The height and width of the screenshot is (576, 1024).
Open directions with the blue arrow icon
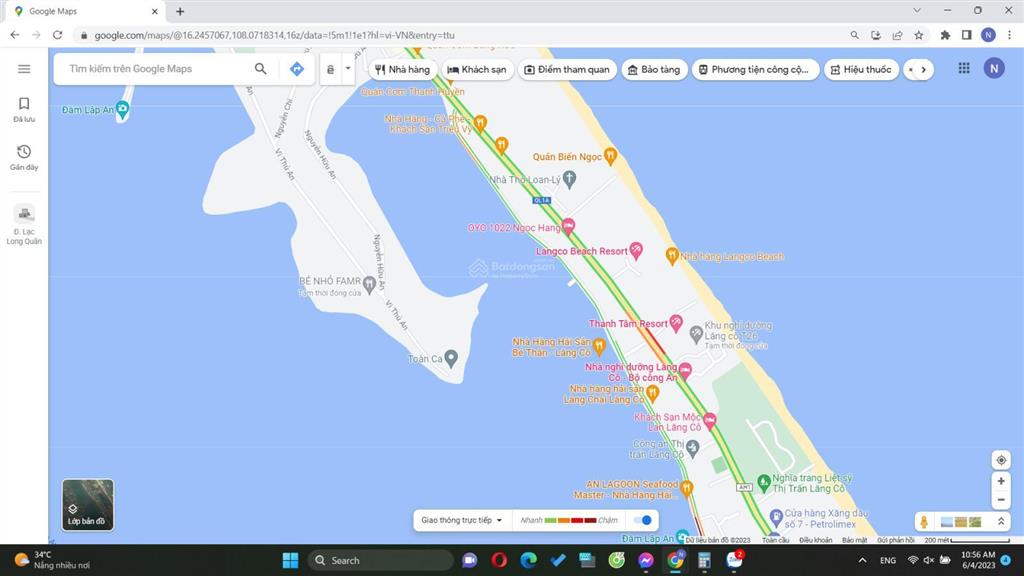click(x=296, y=69)
